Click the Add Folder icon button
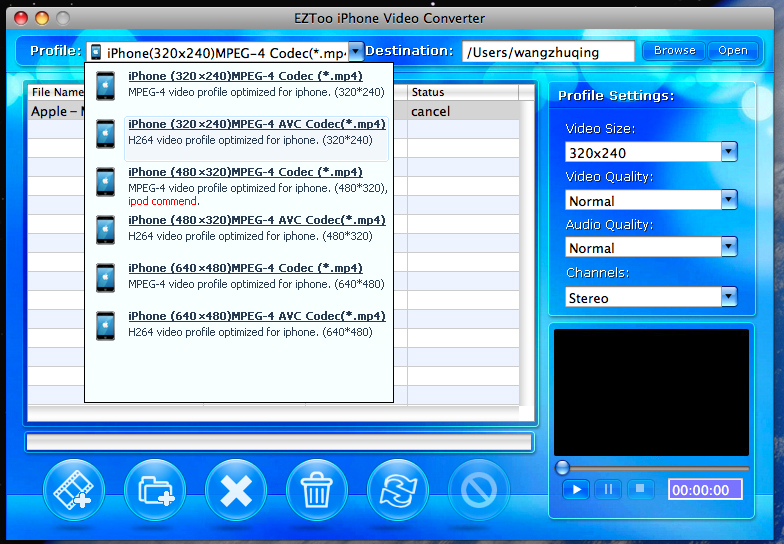This screenshot has height=544, width=784. click(155, 490)
